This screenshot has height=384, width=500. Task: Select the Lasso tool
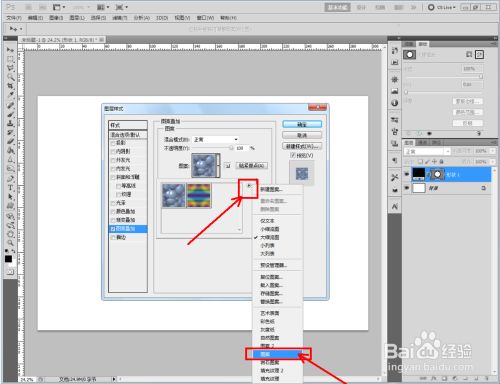pos(10,68)
